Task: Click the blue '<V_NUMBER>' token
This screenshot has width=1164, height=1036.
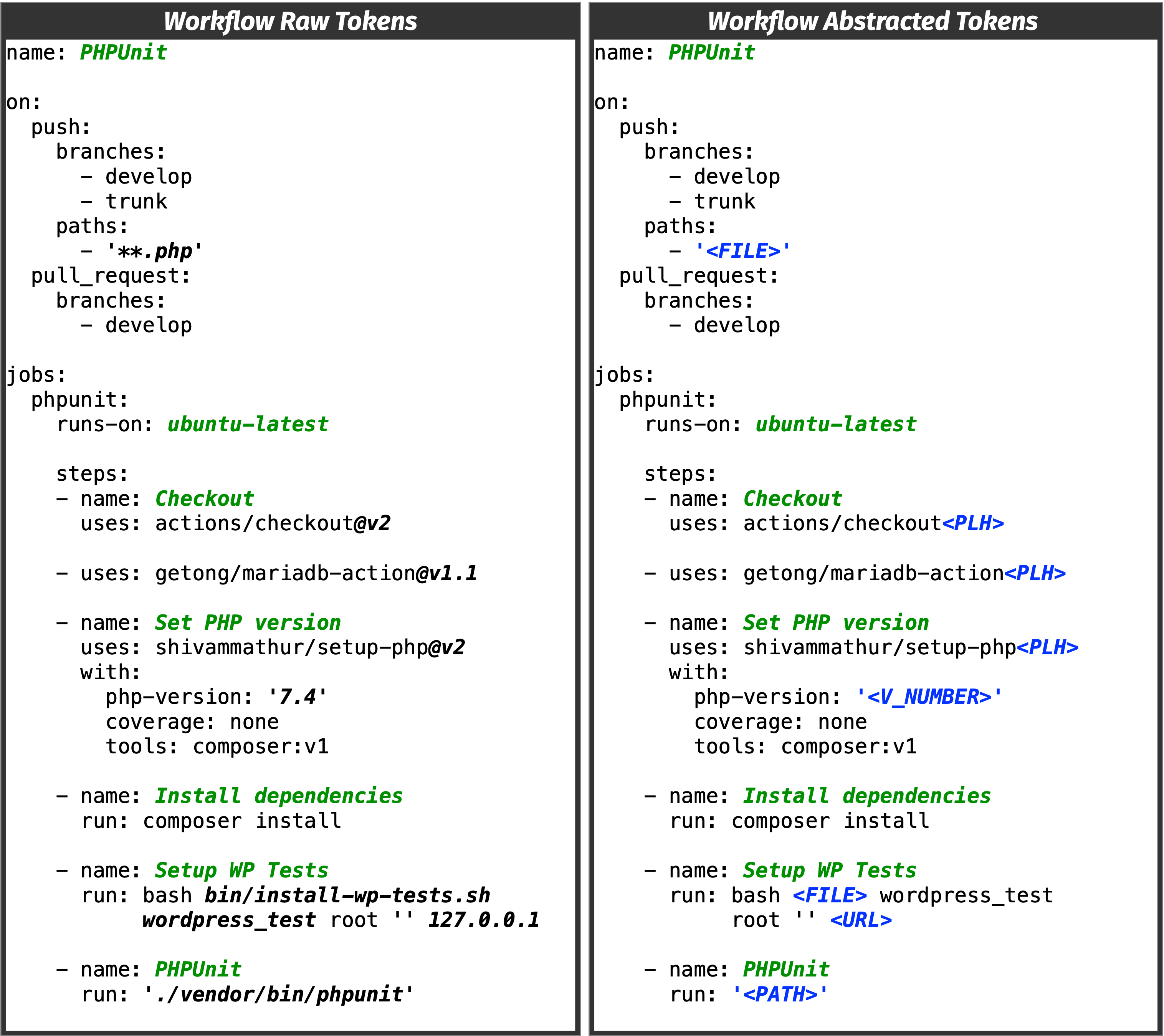Action: pyautogui.click(x=929, y=697)
